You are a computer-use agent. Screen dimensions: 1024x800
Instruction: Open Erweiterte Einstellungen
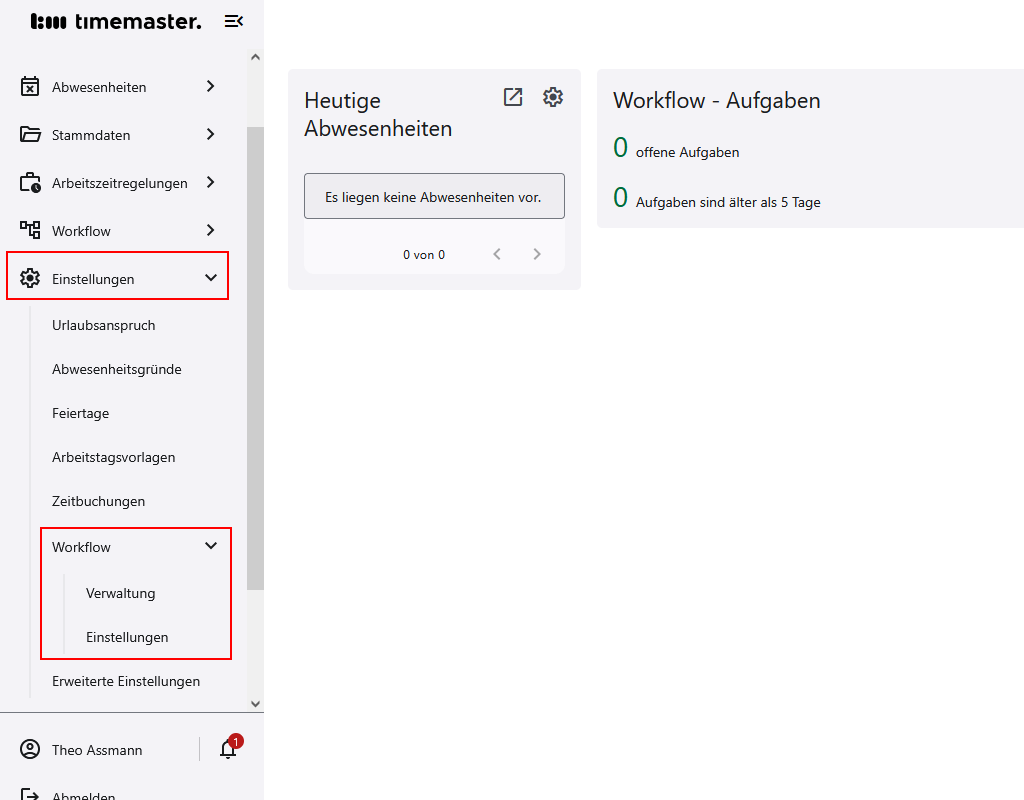[126, 681]
